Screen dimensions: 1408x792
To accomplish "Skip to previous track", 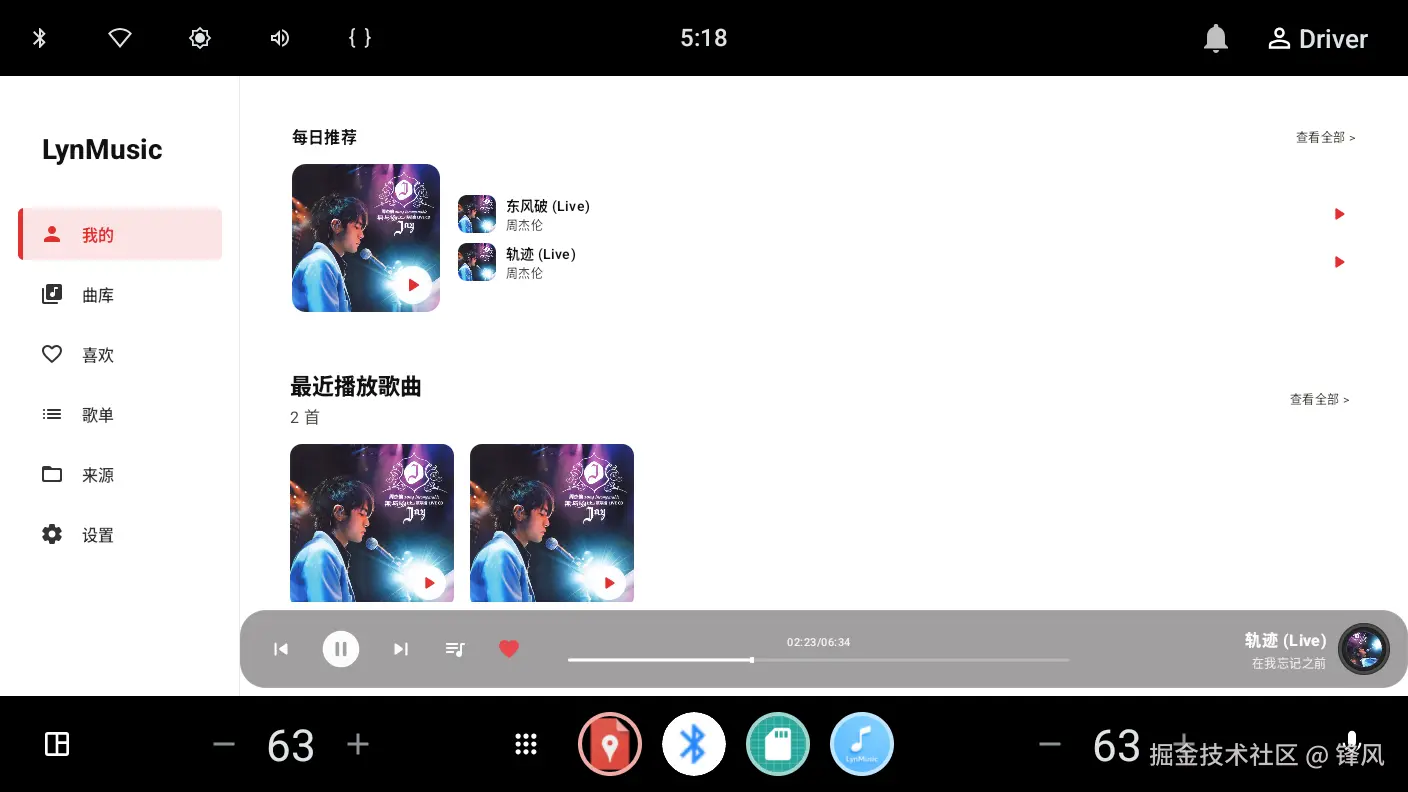I will [x=281, y=649].
